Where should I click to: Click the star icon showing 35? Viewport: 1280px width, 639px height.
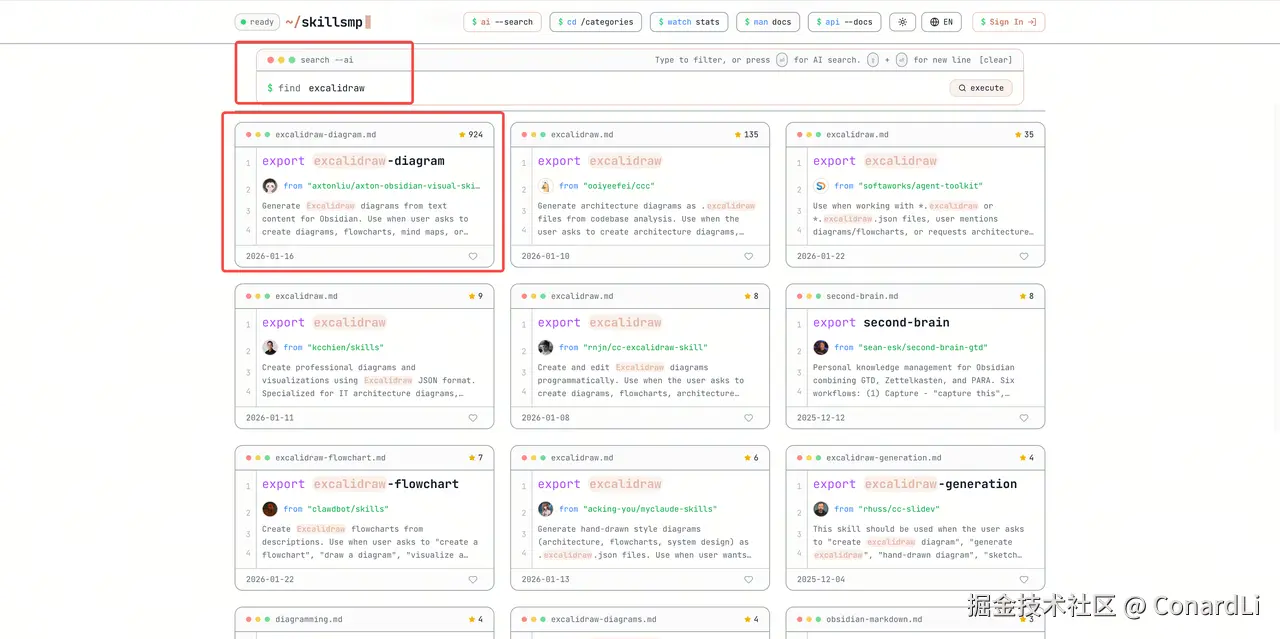coord(1019,134)
